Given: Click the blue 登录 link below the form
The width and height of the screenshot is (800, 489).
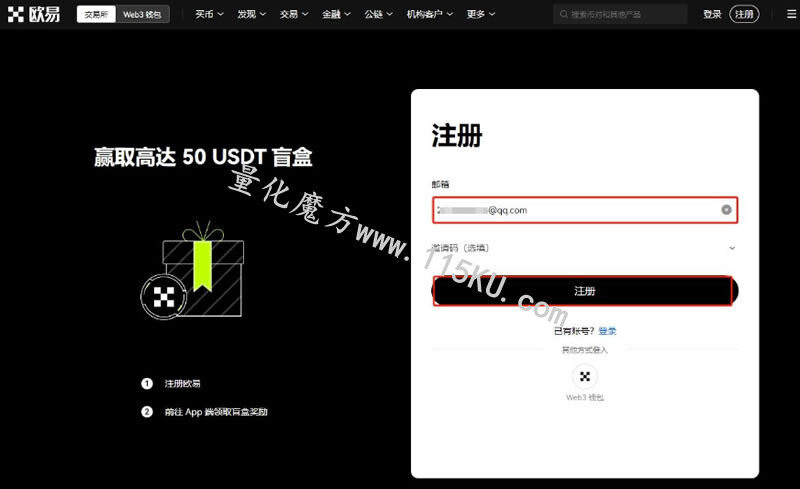Looking at the screenshot, I should pos(607,331).
